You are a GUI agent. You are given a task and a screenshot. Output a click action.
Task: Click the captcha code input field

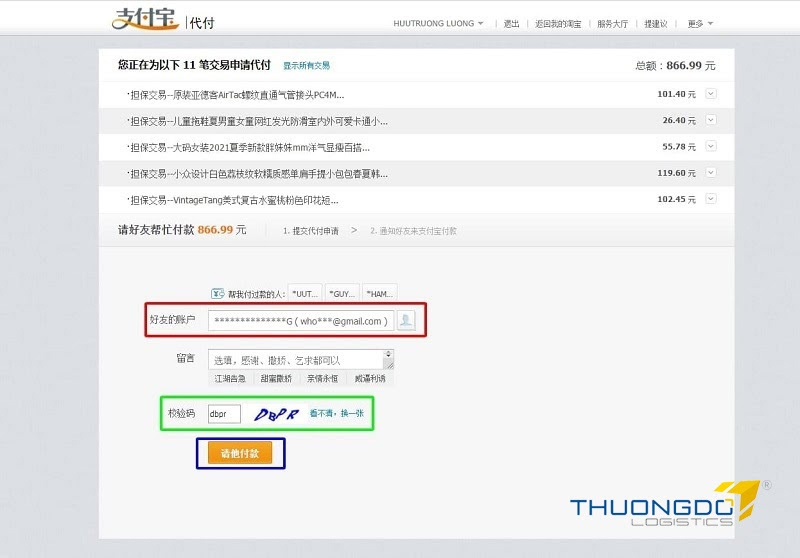click(x=224, y=414)
